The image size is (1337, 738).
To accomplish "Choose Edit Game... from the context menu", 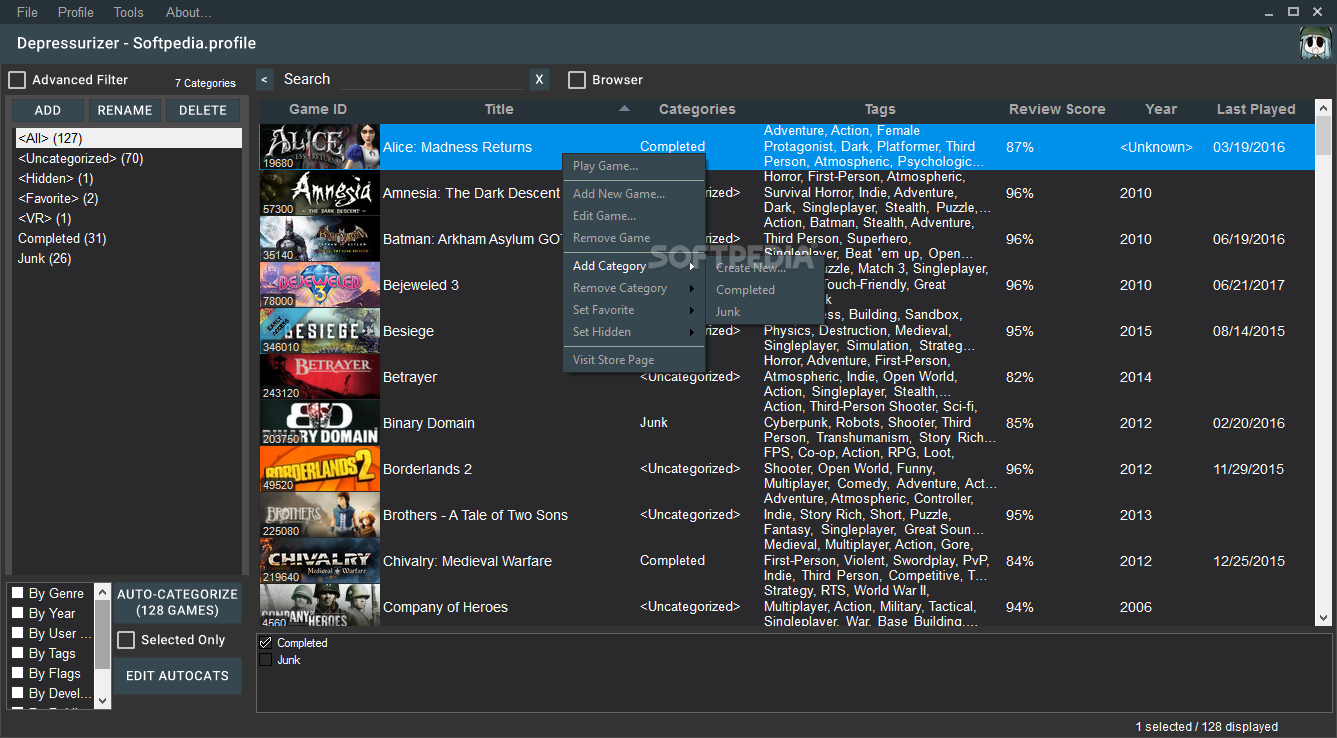I will tap(634, 216).
